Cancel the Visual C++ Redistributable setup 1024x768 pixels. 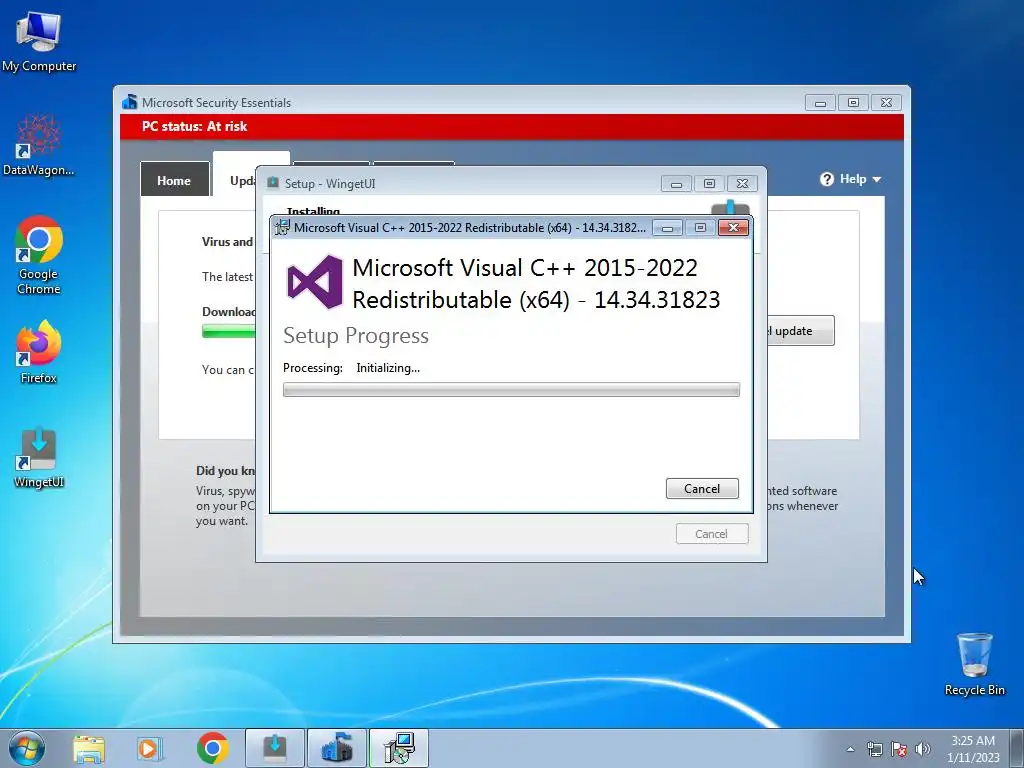702,488
